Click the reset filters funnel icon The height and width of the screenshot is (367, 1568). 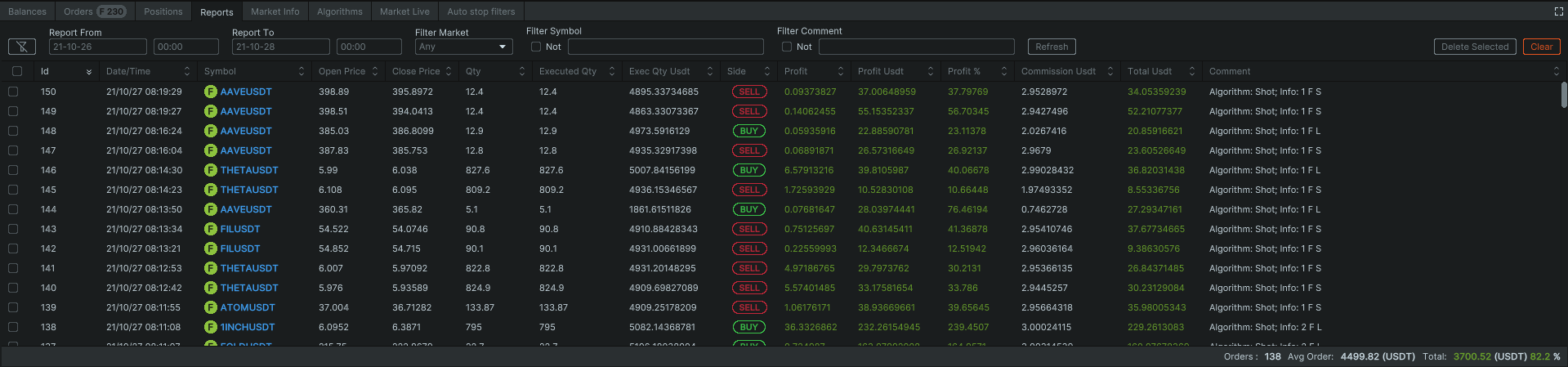[21, 47]
